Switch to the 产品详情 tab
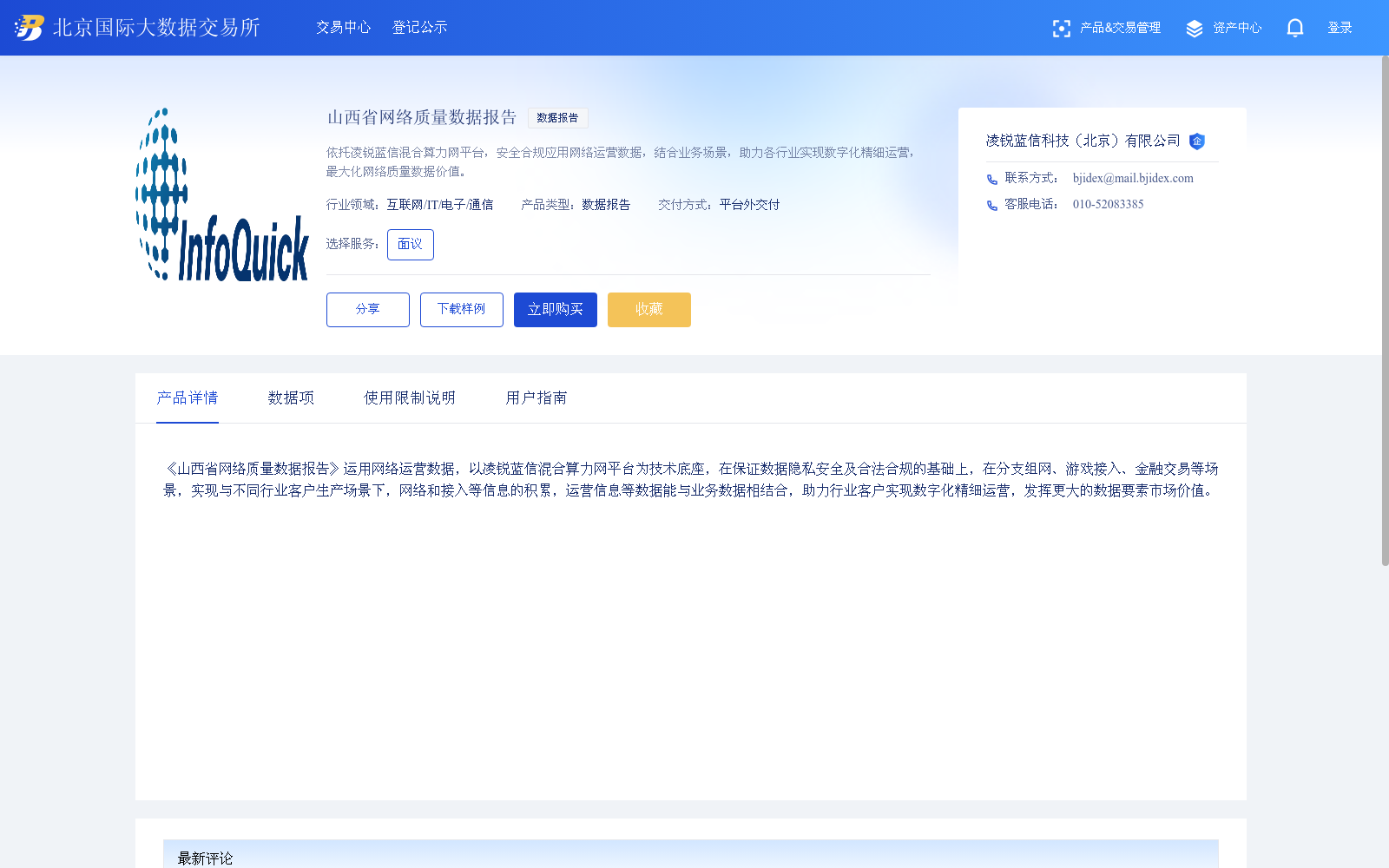This screenshot has height=868, width=1389. (188, 398)
